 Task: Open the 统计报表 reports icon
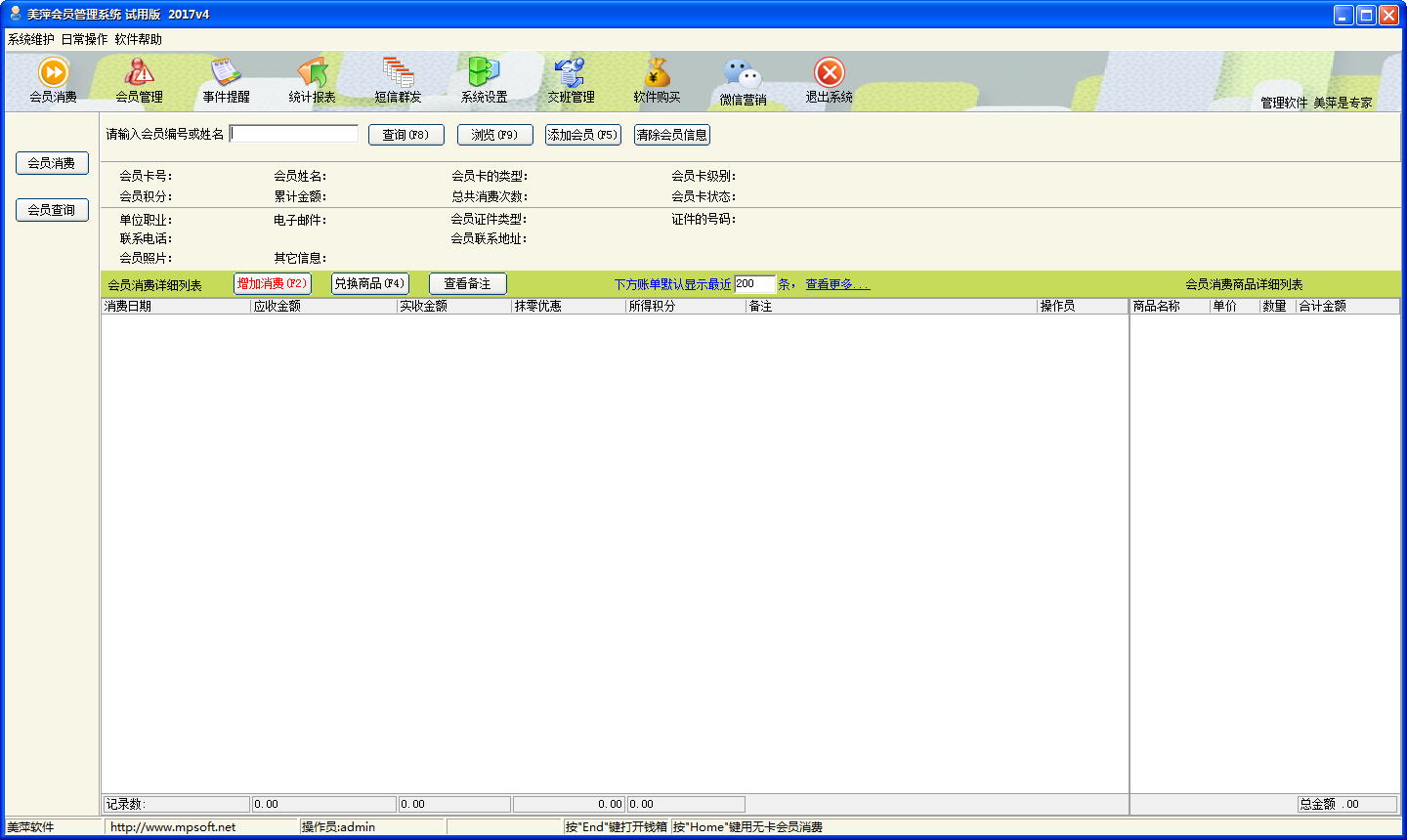(313, 80)
